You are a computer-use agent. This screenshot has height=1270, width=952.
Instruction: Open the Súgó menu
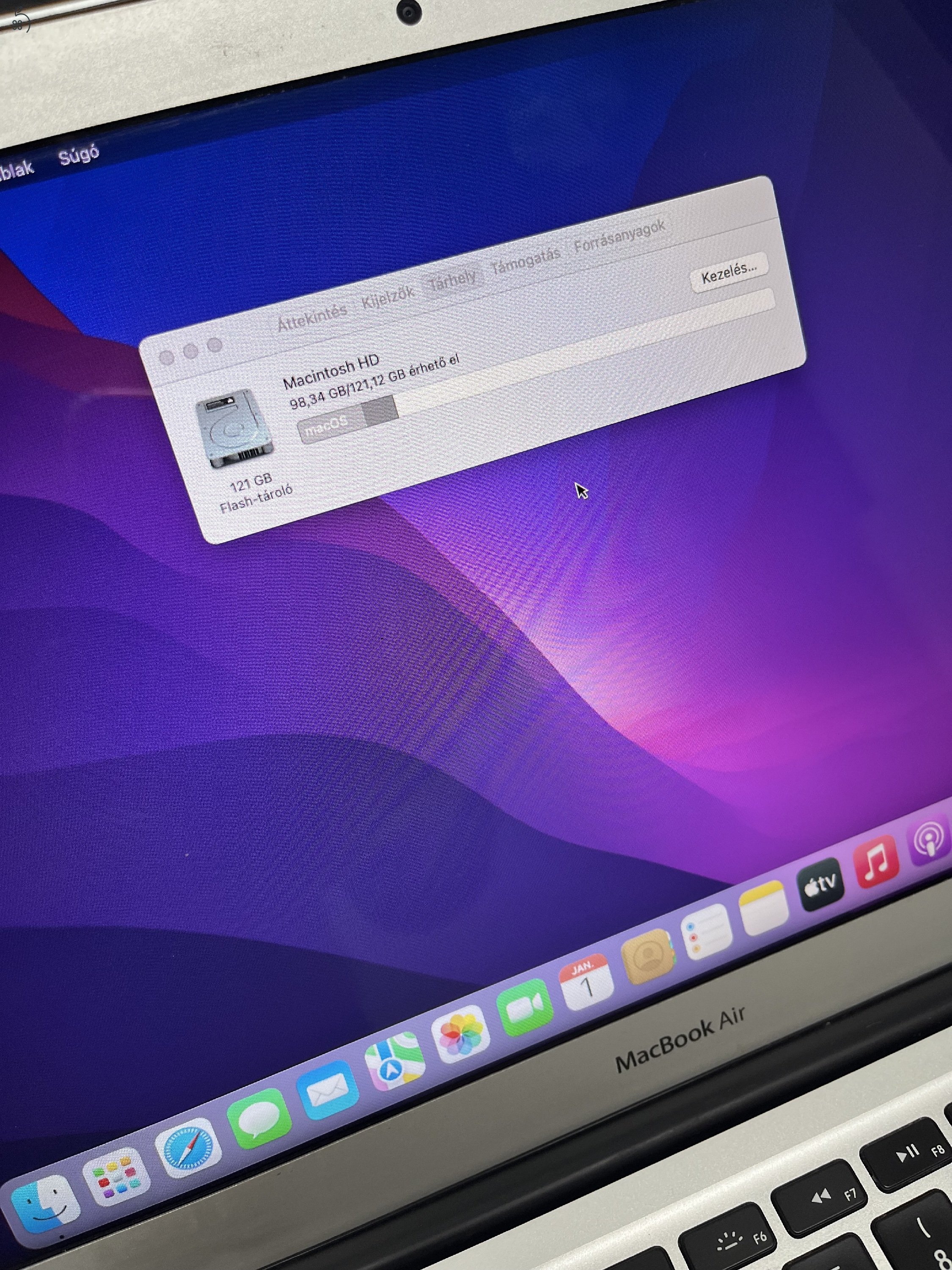[79, 155]
